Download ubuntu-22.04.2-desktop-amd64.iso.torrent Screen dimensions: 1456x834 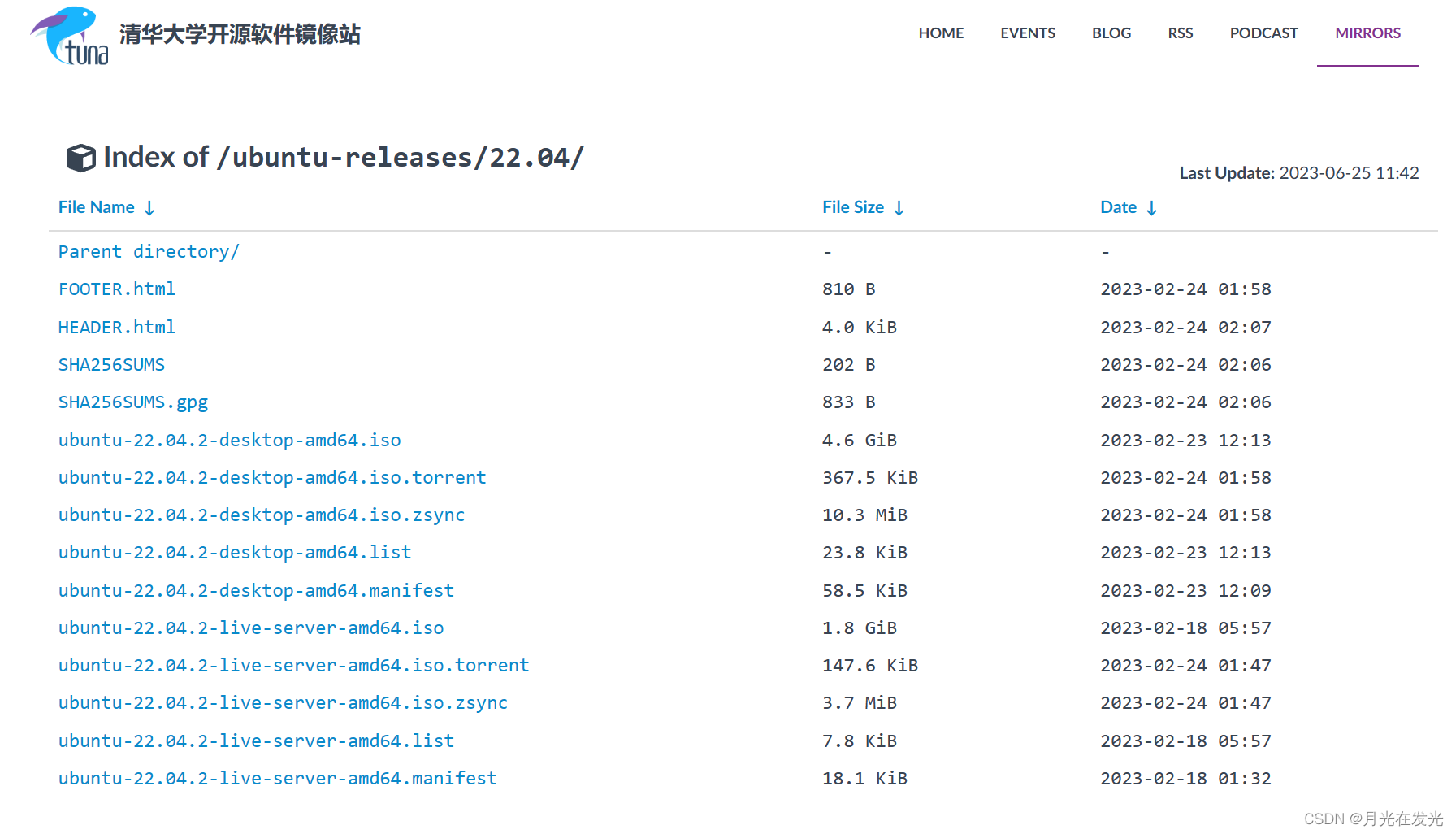point(272,478)
